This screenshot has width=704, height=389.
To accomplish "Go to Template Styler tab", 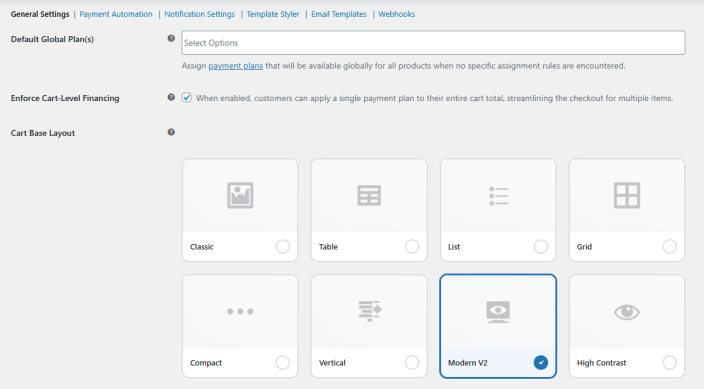I will [273, 14].
